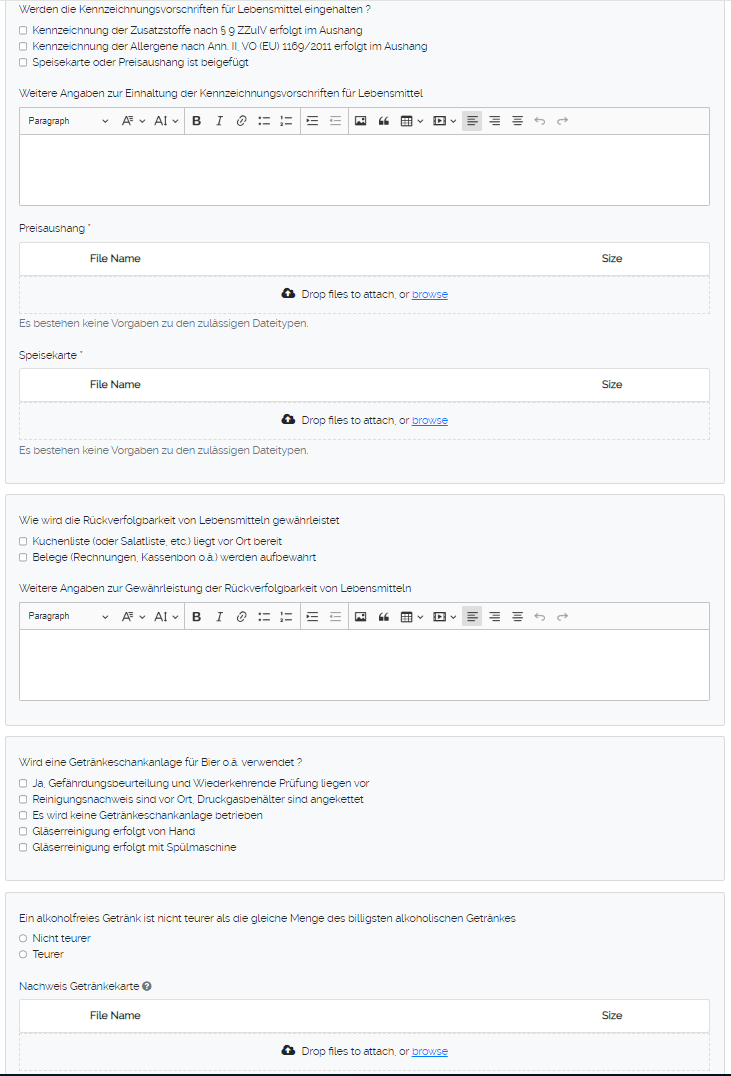This screenshot has height=1076, width=731.
Task: Open the font size dropdown in the editor
Action: pyautogui.click(x=131, y=120)
